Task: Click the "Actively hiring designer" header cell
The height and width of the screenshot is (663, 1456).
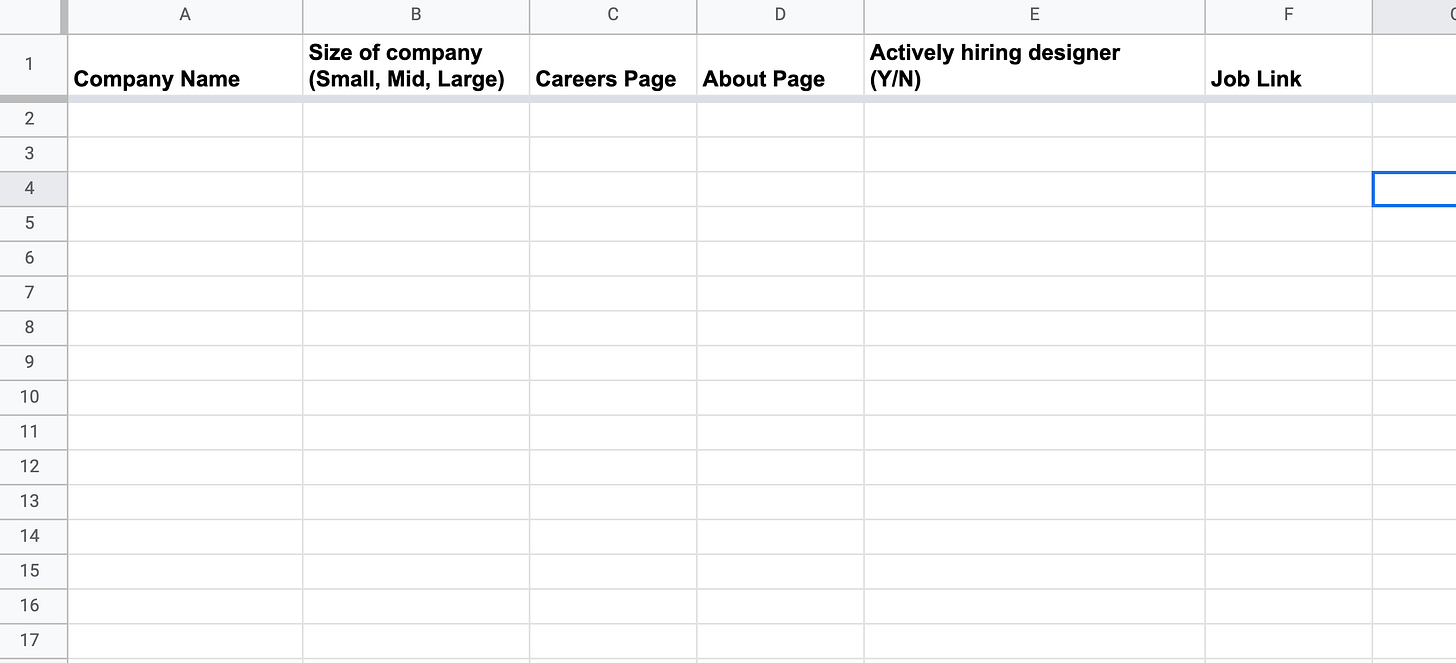Action: pyautogui.click(x=1032, y=65)
